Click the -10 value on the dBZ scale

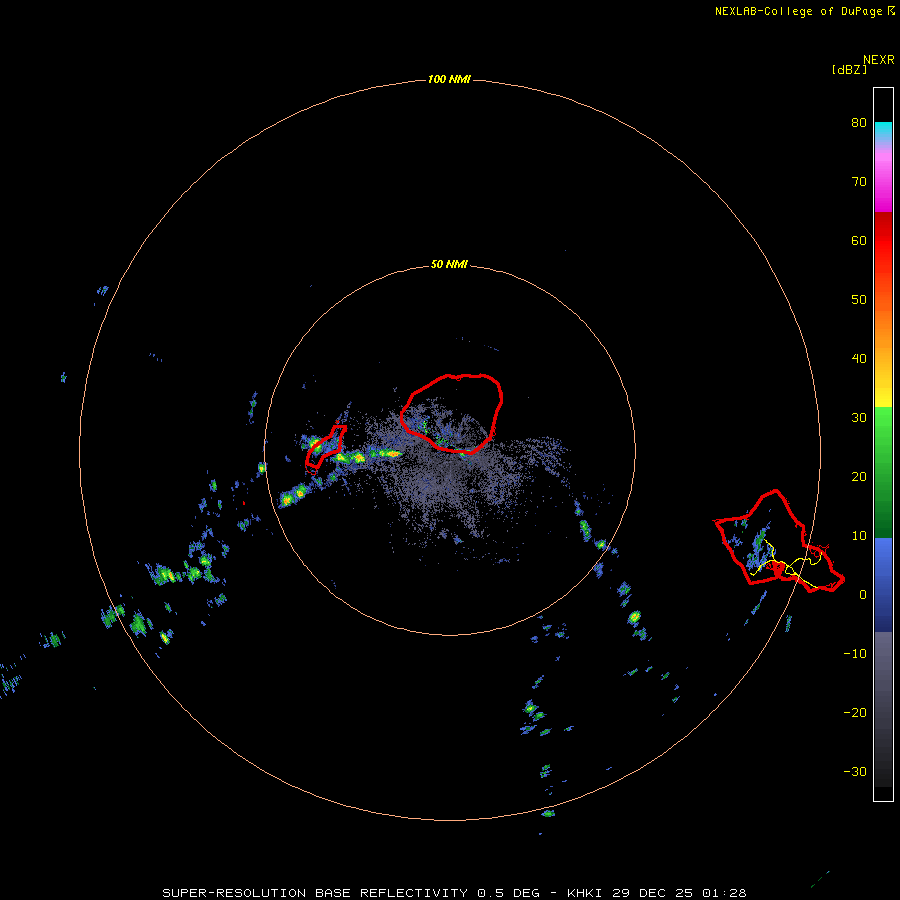pyautogui.click(x=855, y=654)
